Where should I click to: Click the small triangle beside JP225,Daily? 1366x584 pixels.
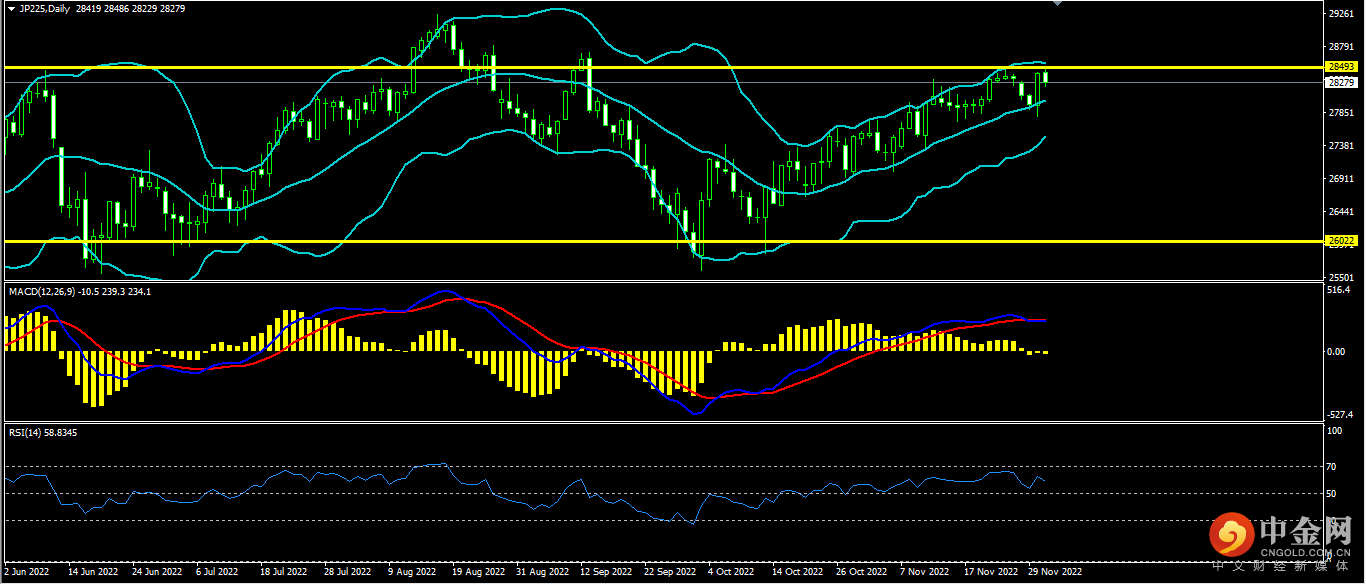(11, 8)
